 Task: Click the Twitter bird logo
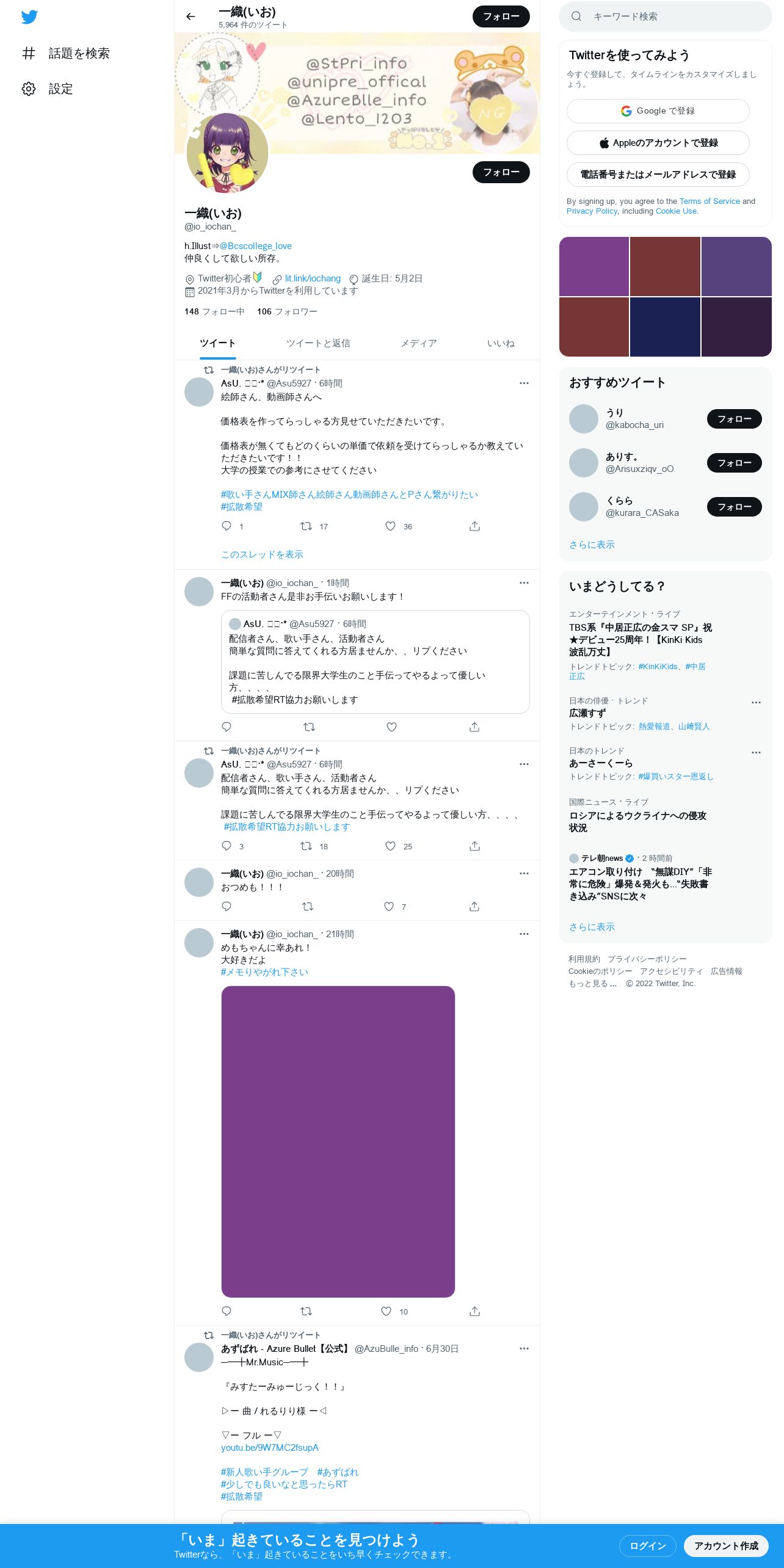[29, 17]
